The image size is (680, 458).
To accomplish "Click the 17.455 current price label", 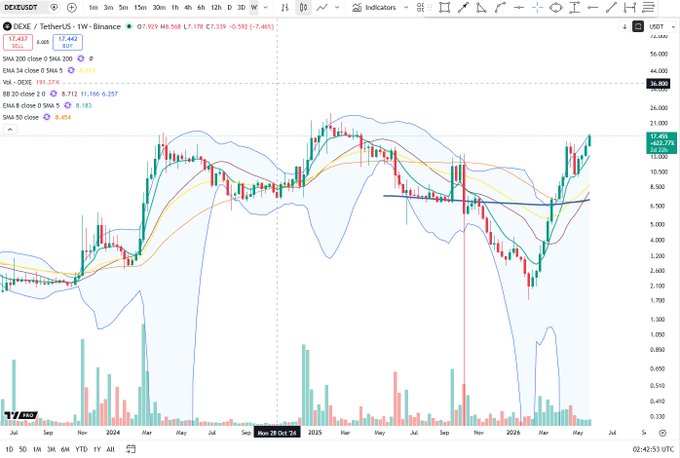I will point(661,143).
